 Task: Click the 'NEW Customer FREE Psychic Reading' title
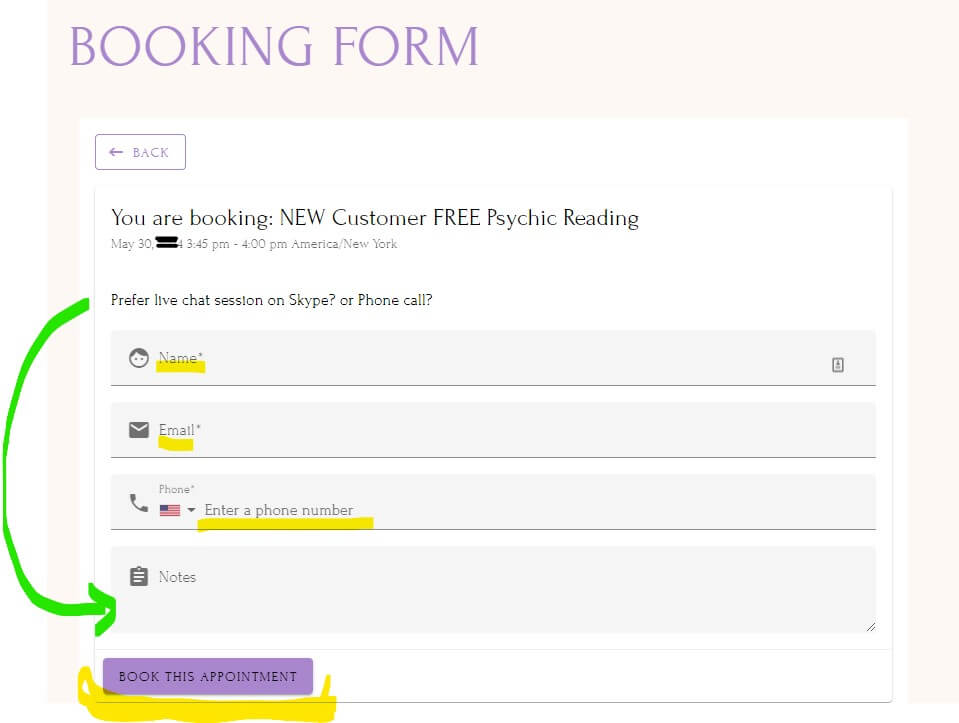[x=374, y=217]
